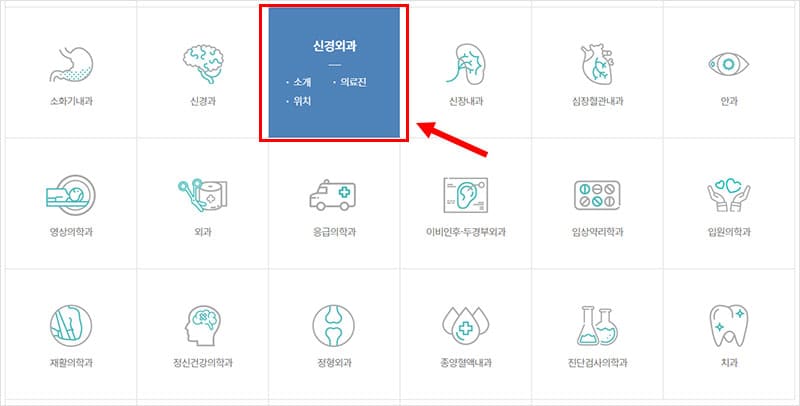Open the 심장혈관내과 heart icon

click(x=597, y=64)
